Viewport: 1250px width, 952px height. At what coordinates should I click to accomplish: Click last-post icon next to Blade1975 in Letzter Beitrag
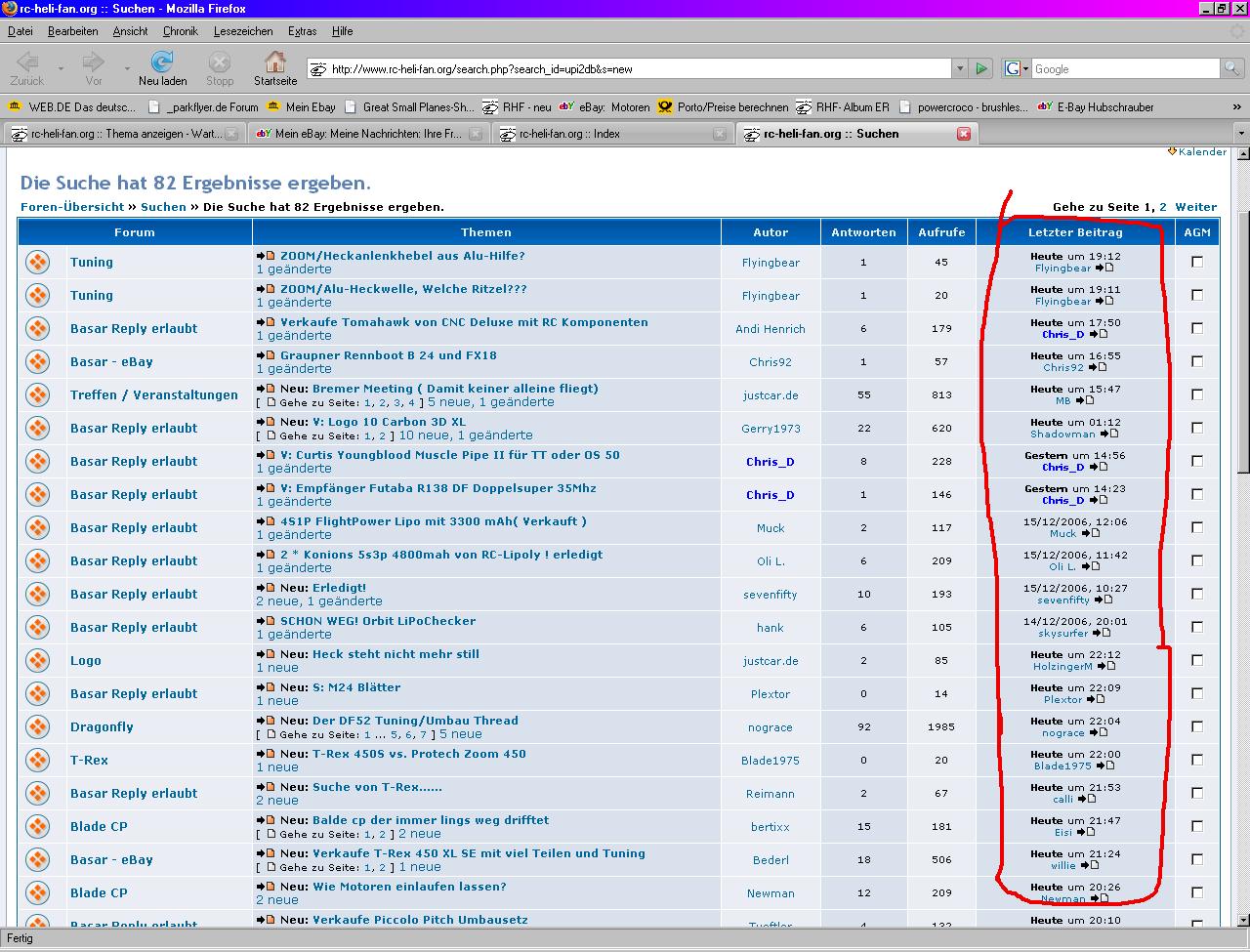point(1104,766)
